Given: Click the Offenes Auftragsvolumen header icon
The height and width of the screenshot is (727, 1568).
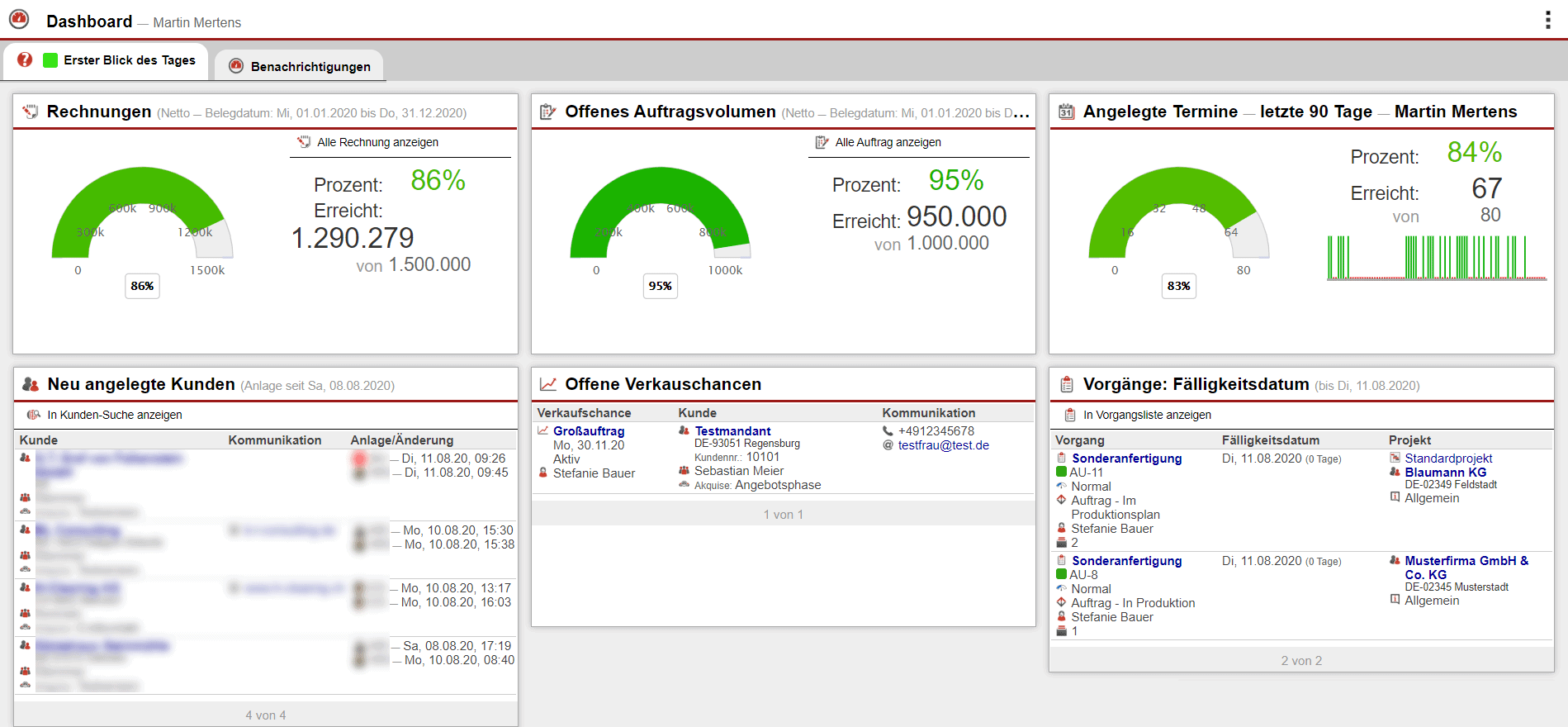Looking at the screenshot, I should click(547, 112).
